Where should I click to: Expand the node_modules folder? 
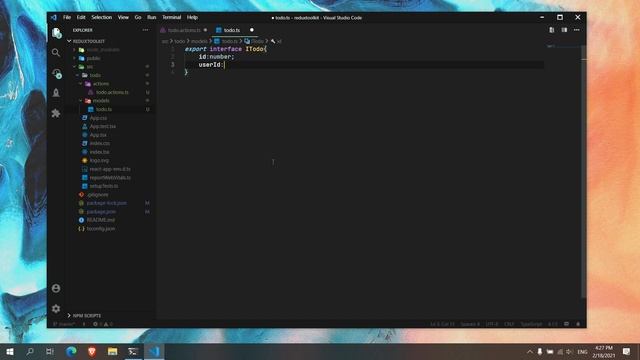click(x=75, y=50)
